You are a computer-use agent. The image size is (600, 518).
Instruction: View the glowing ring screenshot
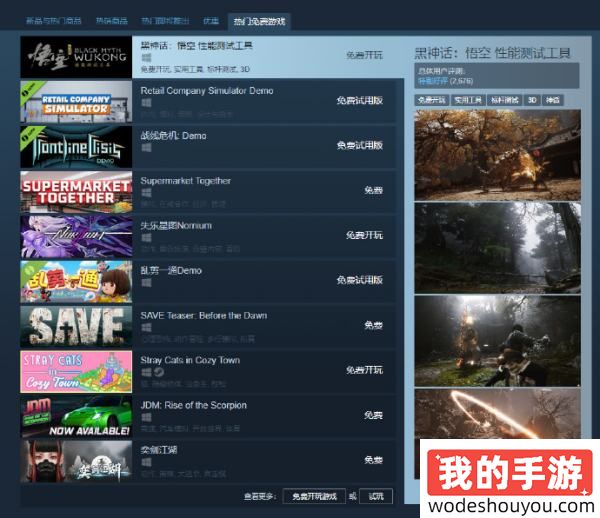point(497,414)
